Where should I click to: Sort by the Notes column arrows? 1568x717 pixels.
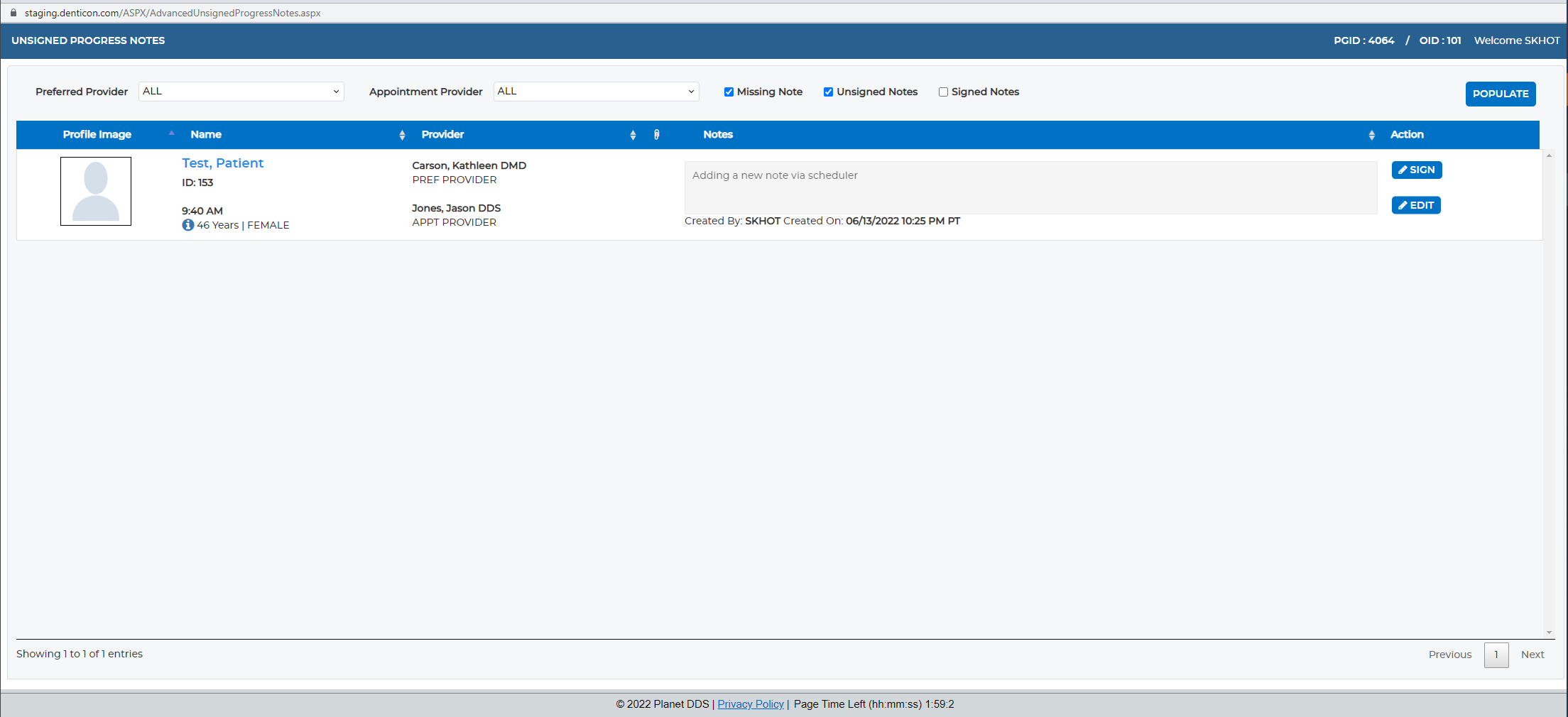pyautogui.click(x=1371, y=135)
